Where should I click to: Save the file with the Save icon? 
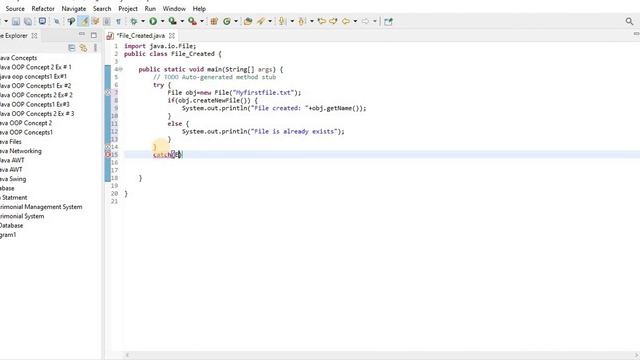tap(16, 21)
